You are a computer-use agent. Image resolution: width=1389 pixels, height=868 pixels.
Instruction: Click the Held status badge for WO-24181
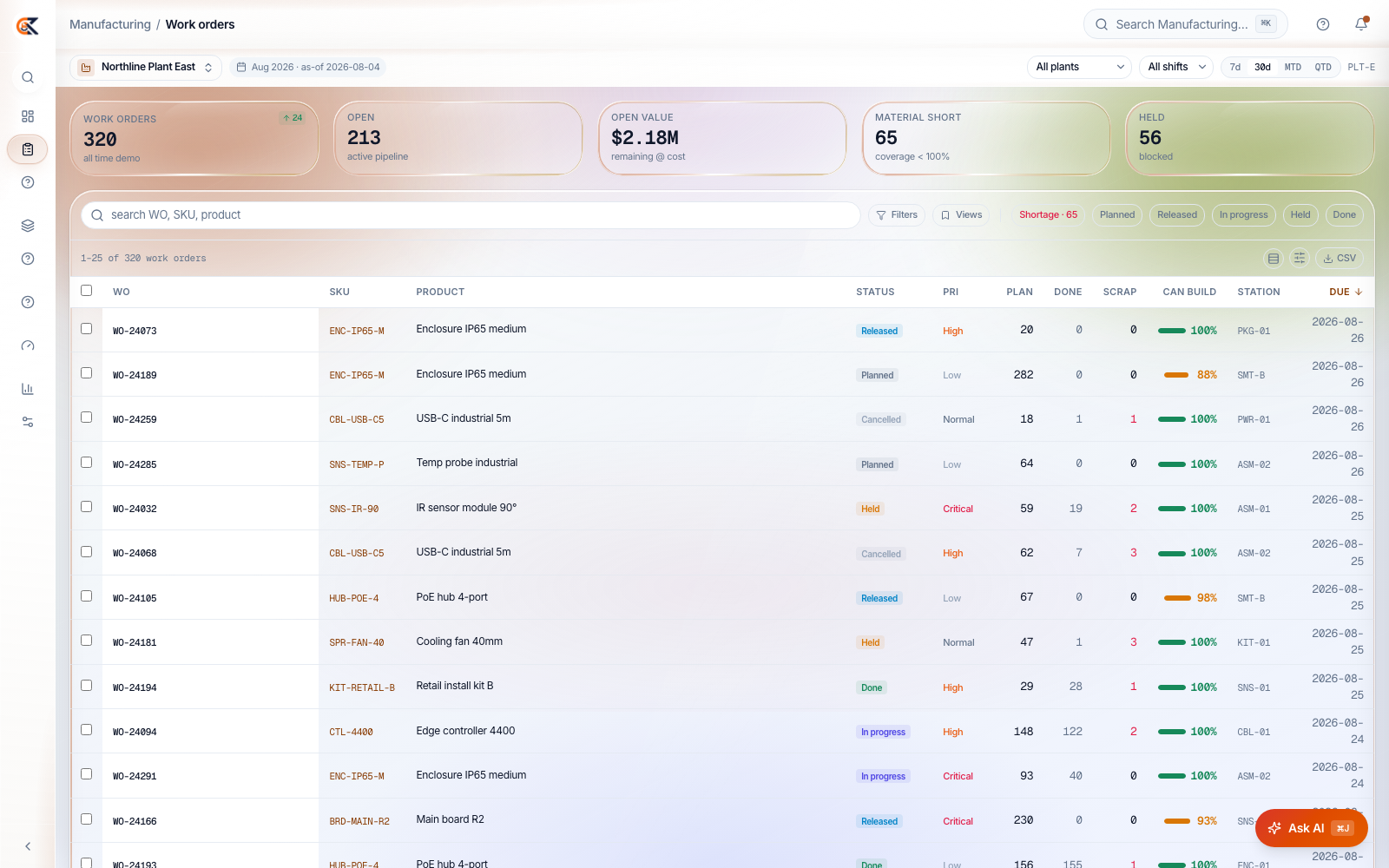[871, 643]
